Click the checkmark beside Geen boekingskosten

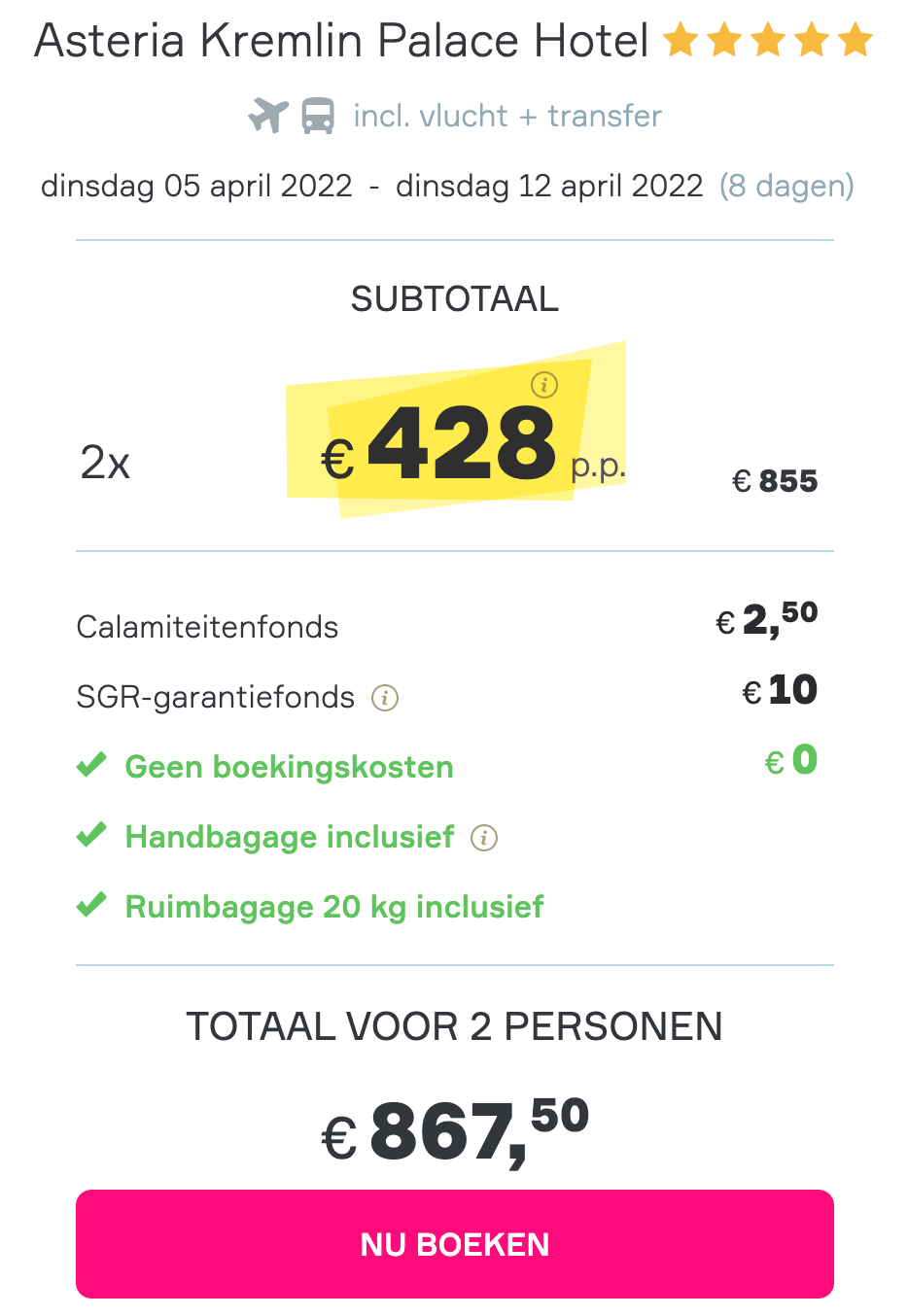point(91,766)
